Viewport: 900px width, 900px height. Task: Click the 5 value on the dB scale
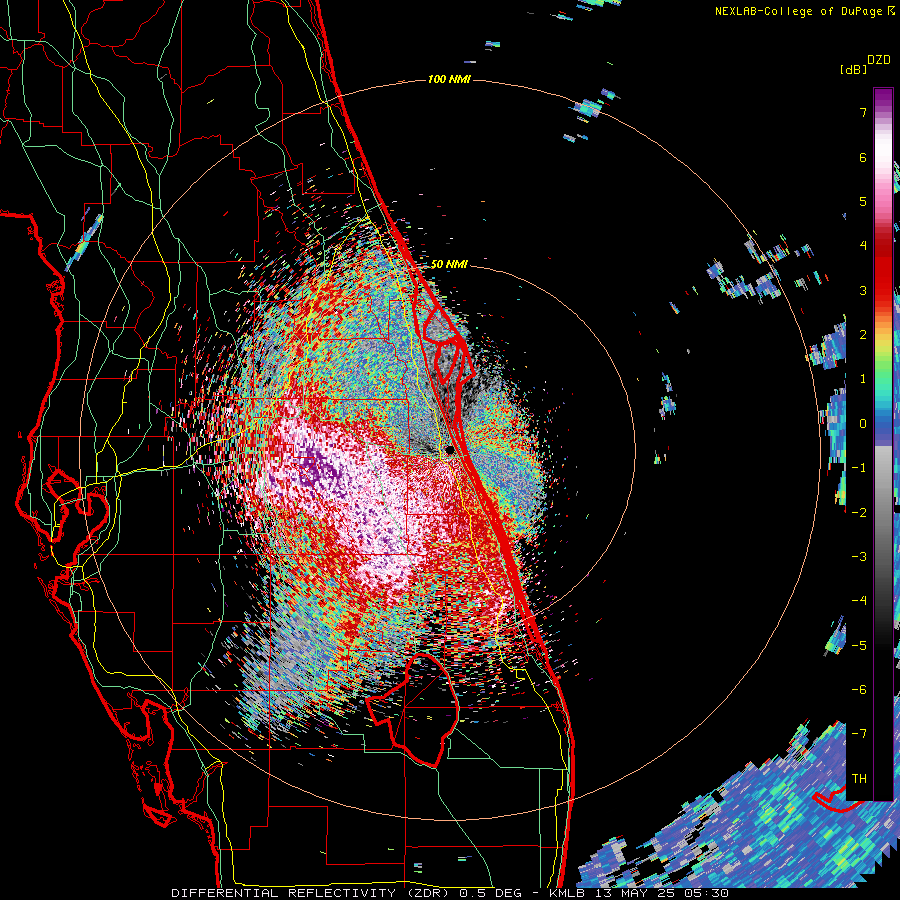point(863,201)
